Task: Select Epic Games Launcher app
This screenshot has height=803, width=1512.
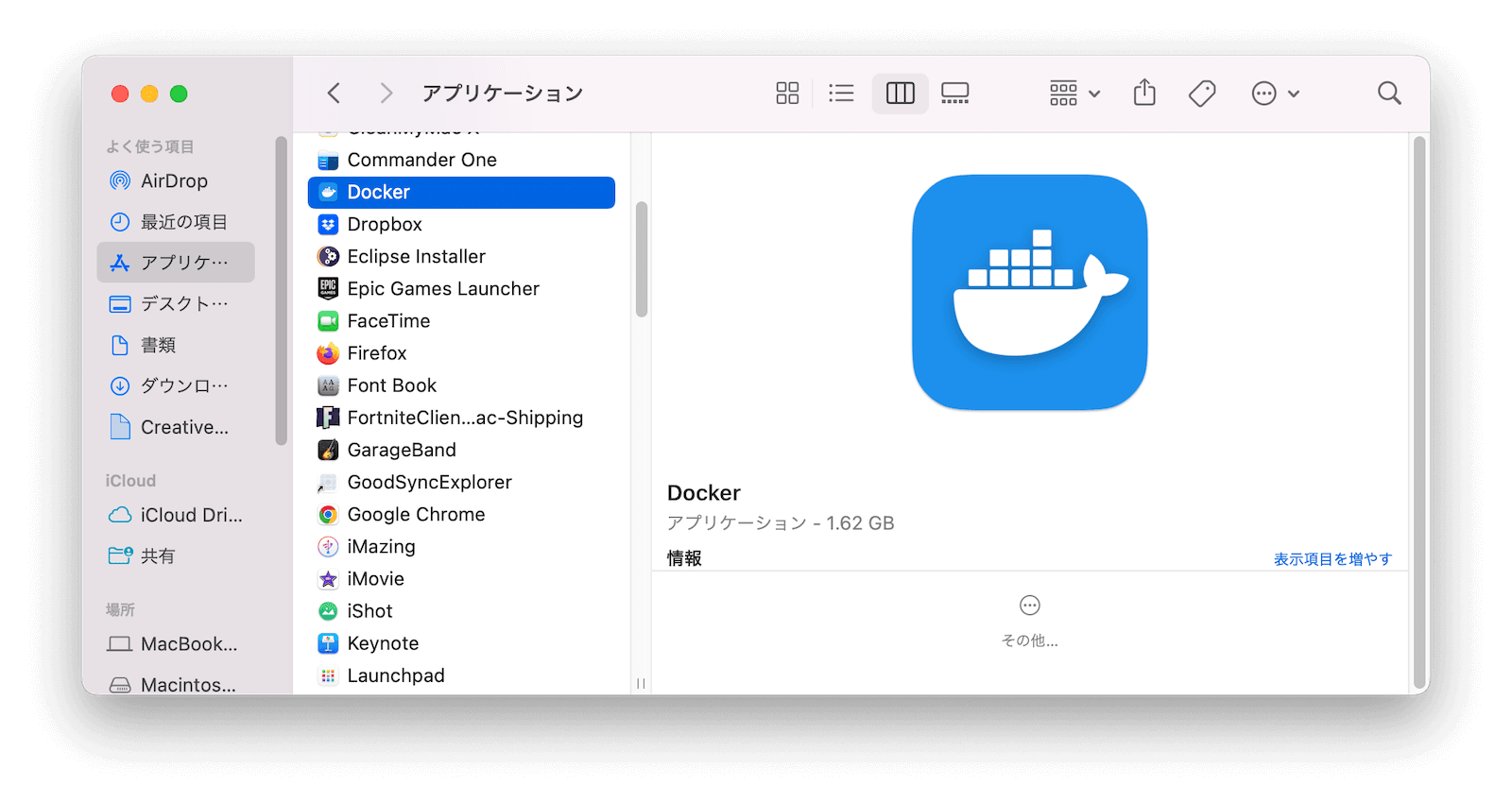Action: point(443,289)
